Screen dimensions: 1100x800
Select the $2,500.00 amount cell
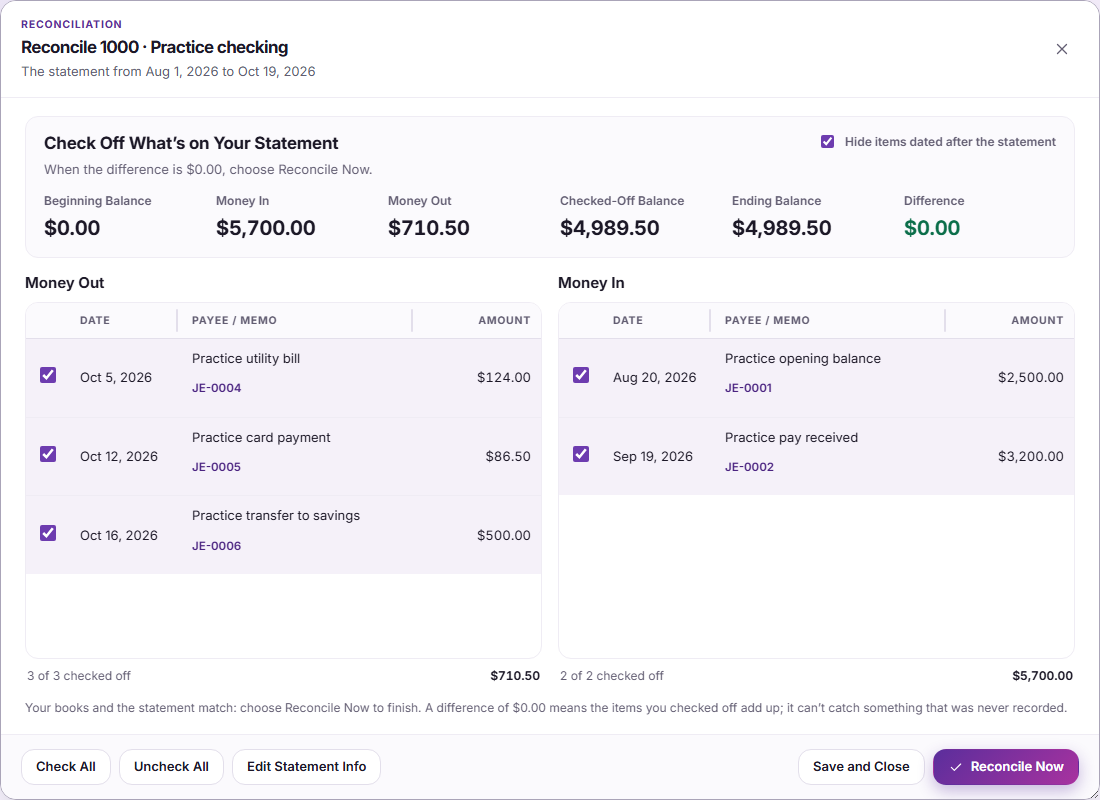(1031, 378)
